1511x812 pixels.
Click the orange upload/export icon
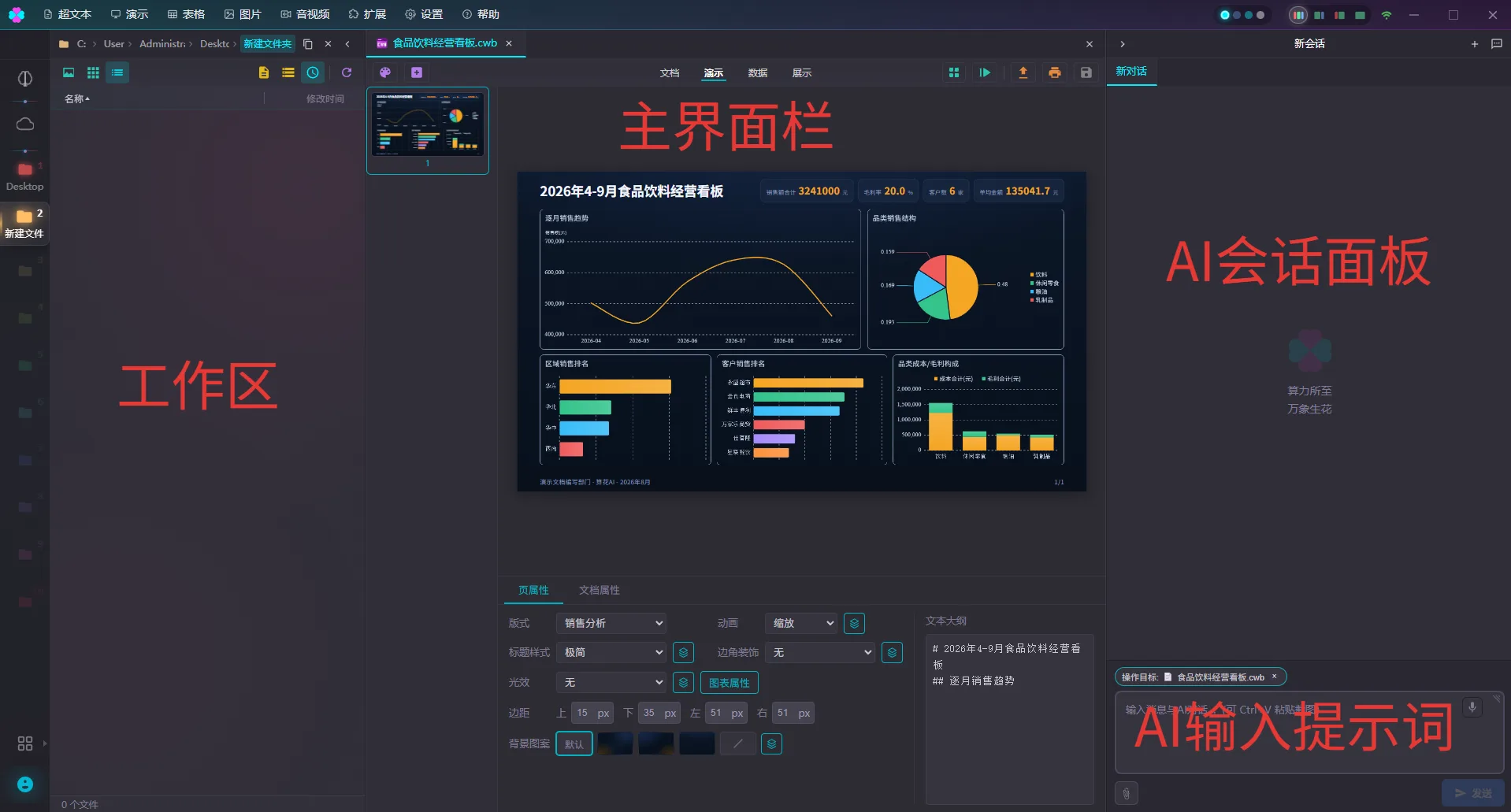(x=1023, y=72)
